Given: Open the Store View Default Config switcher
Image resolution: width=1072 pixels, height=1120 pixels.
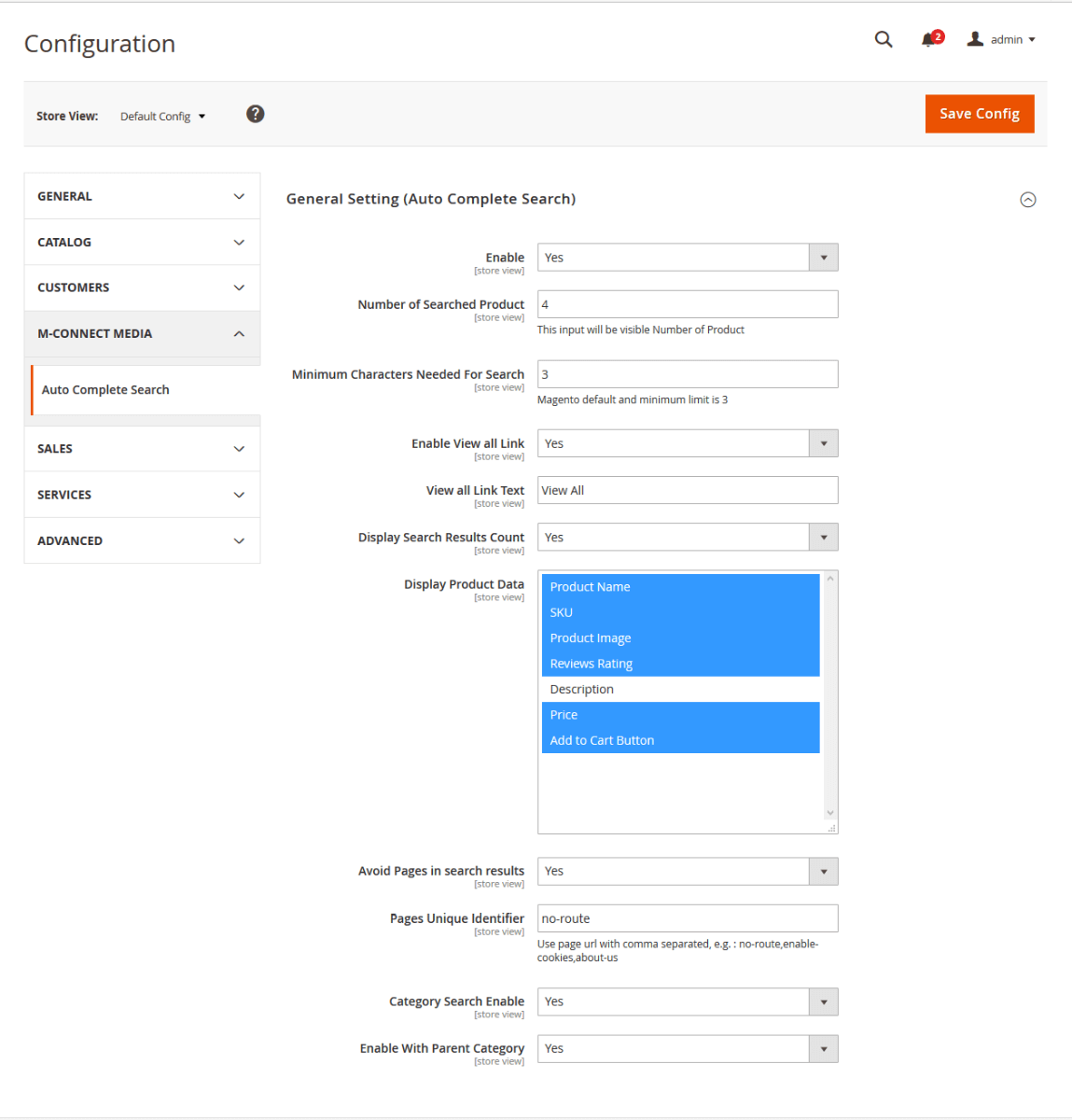Looking at the screenshot, I should pyautogui.click(x=162, y=117).
